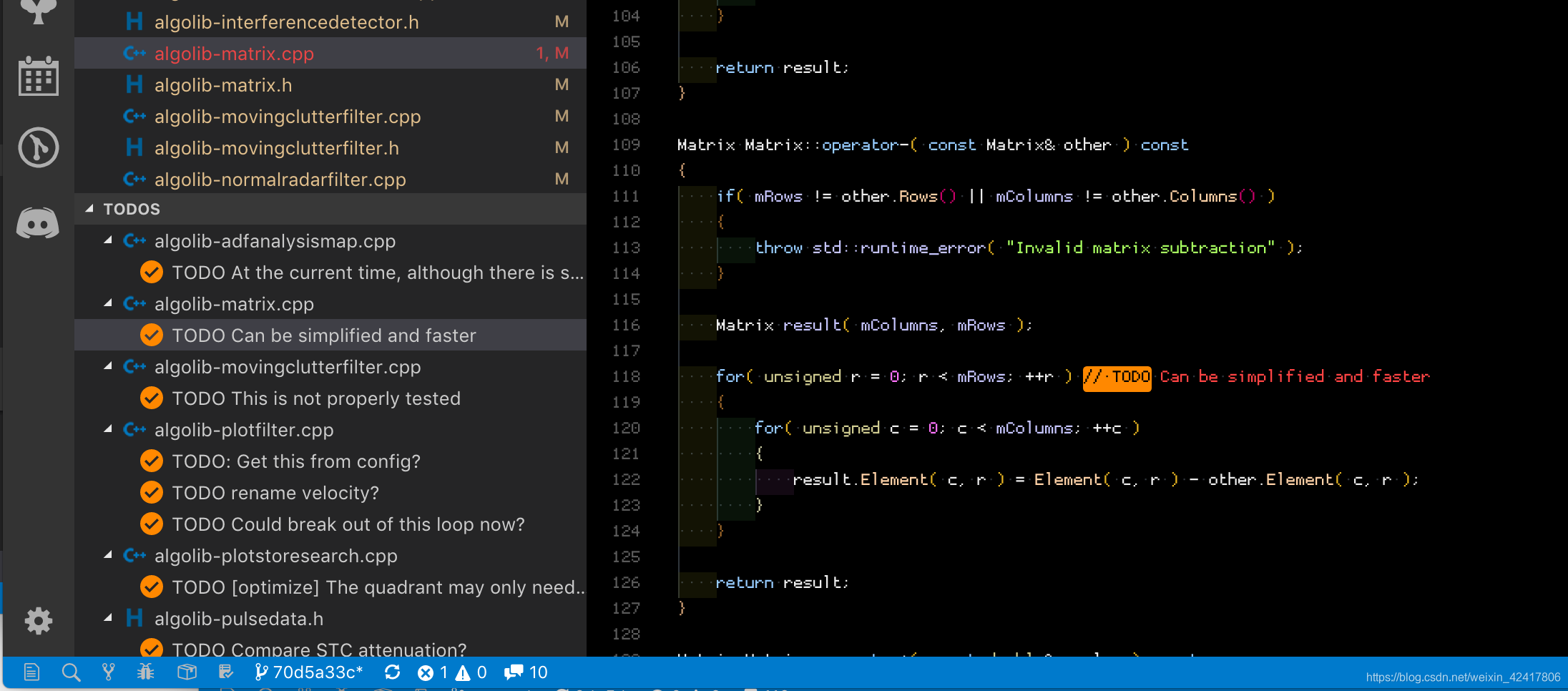Open the settings gear icon
Image resolution: width=1568 pixels, height=691 pixels.
pyautogui.click(x=39, y=620)
